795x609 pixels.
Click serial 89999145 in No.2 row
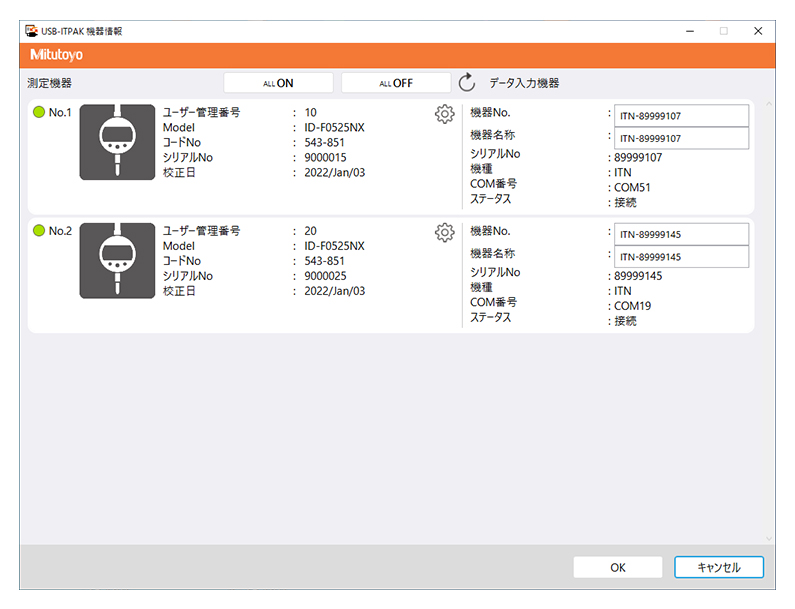tap(638, 276)
